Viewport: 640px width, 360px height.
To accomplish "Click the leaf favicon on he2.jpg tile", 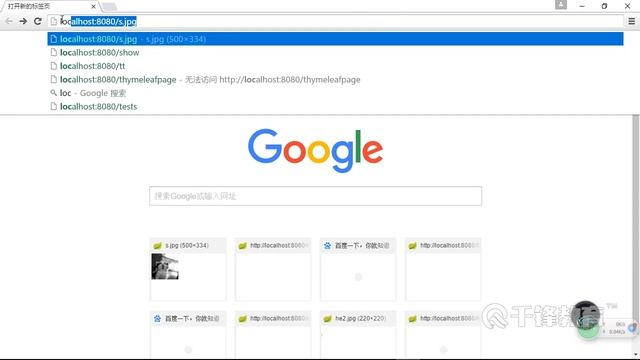I will (x=327, y=318).
